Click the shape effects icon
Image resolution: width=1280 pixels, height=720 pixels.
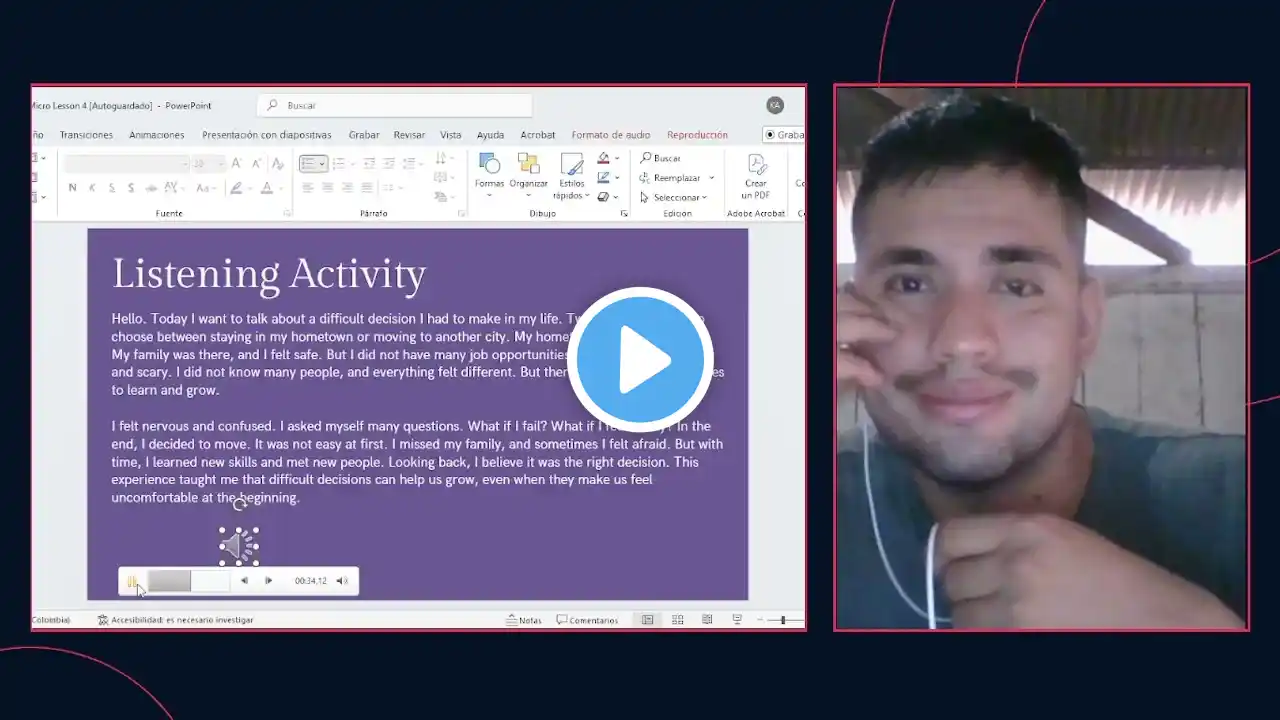tap(602, 197)
